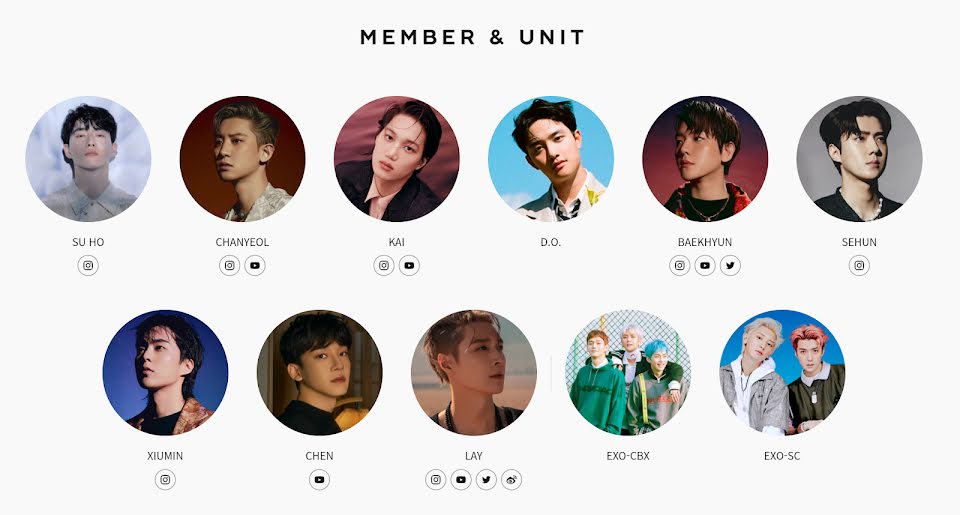Open KAI's YouTube icon

[x=409, y=266]
